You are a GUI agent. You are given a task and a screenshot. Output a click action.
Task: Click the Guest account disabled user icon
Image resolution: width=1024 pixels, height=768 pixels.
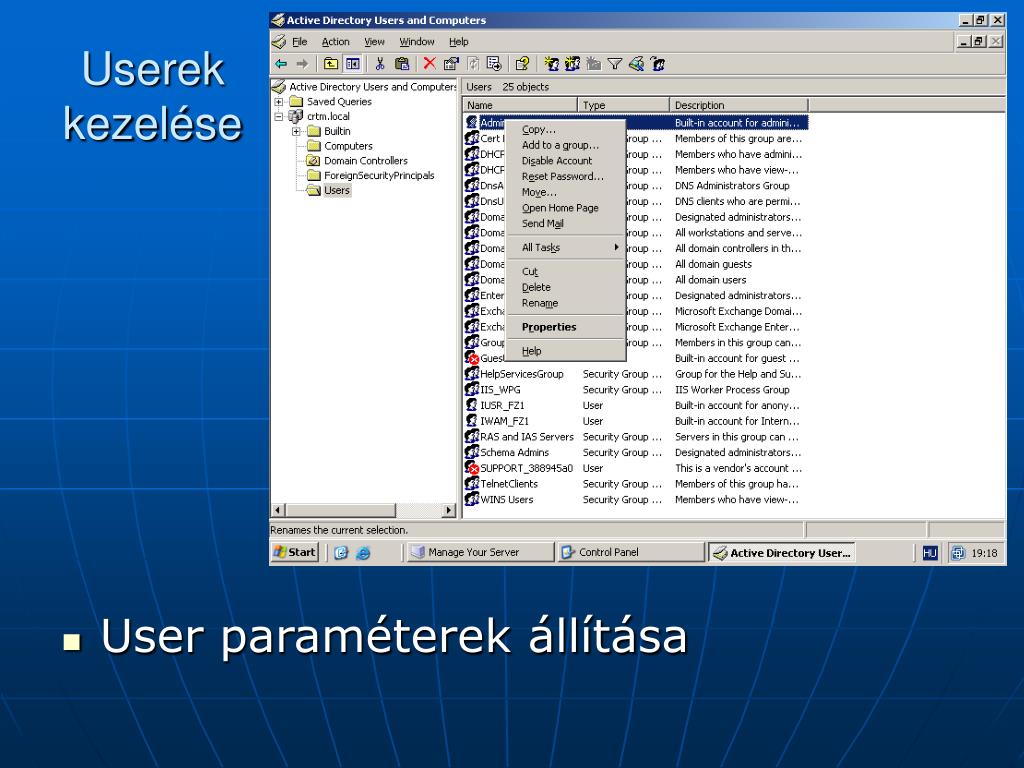pos(472,358)
